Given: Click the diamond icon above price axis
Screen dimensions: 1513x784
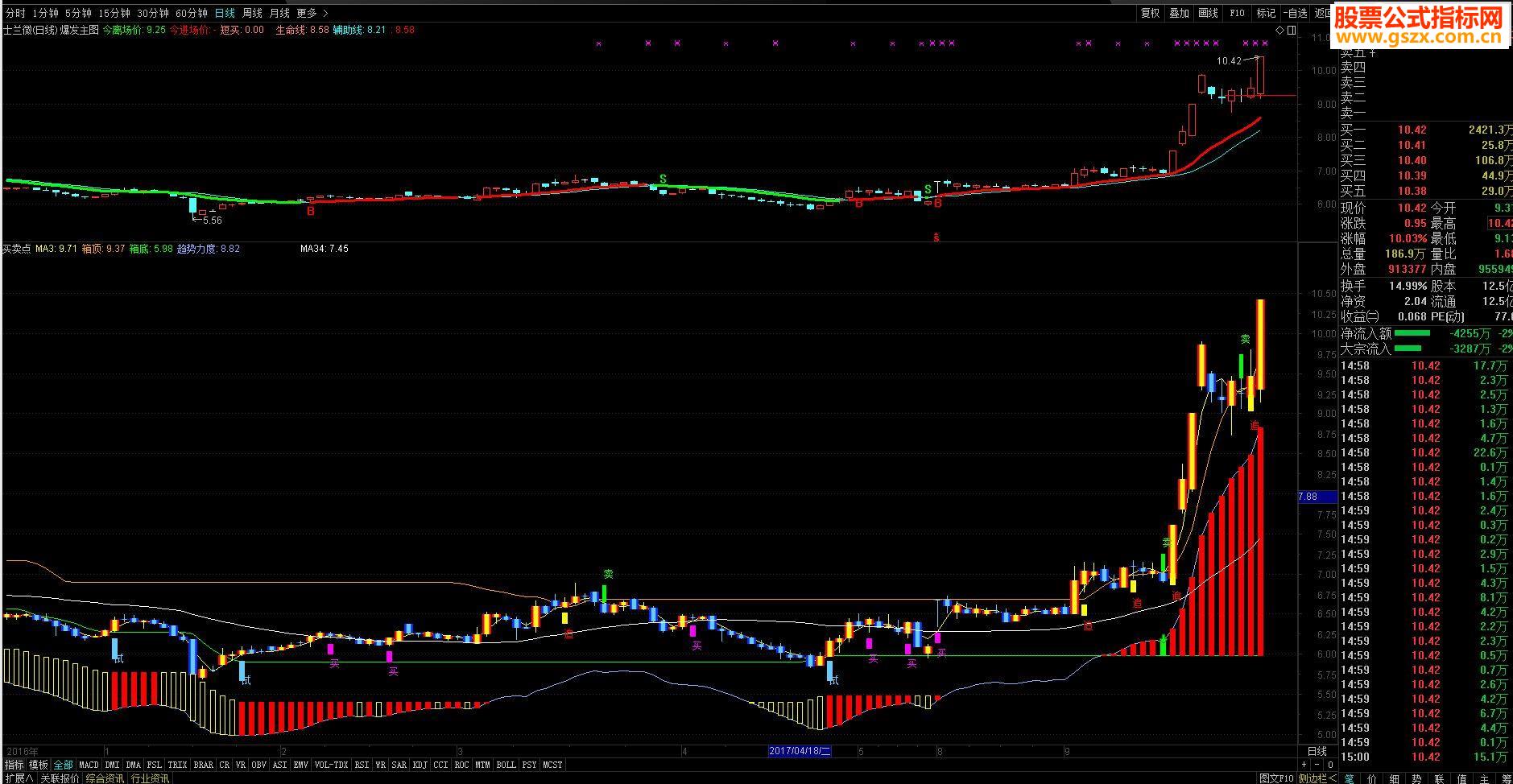Looking at the screenshot, I should coord(1279,31).
